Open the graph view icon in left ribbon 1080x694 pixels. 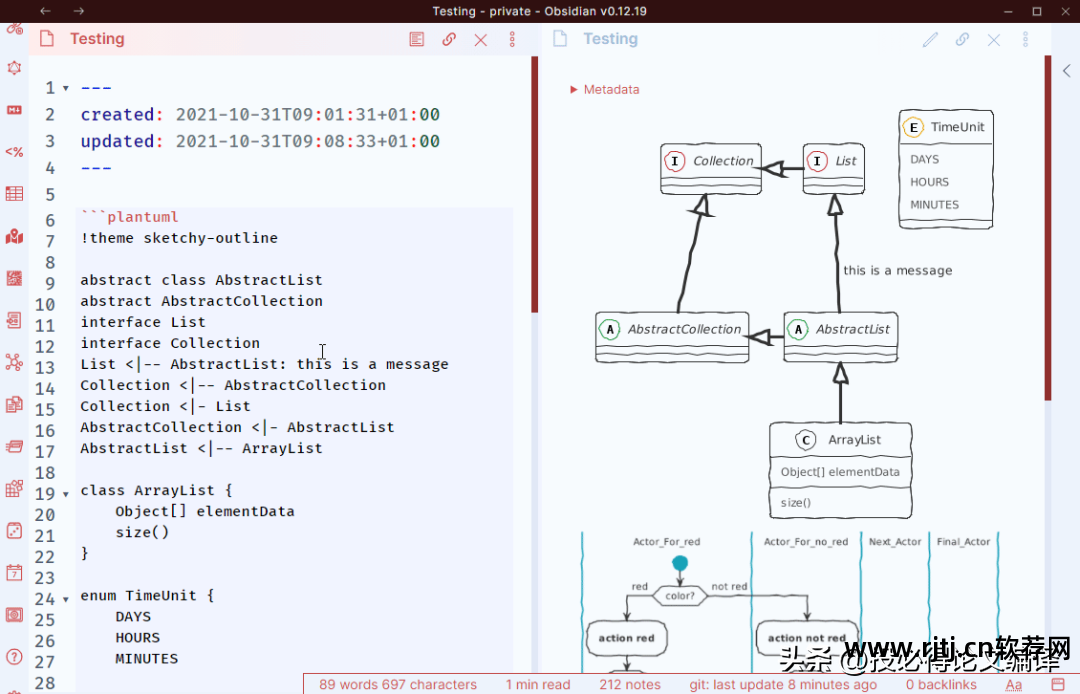point(14,362)
